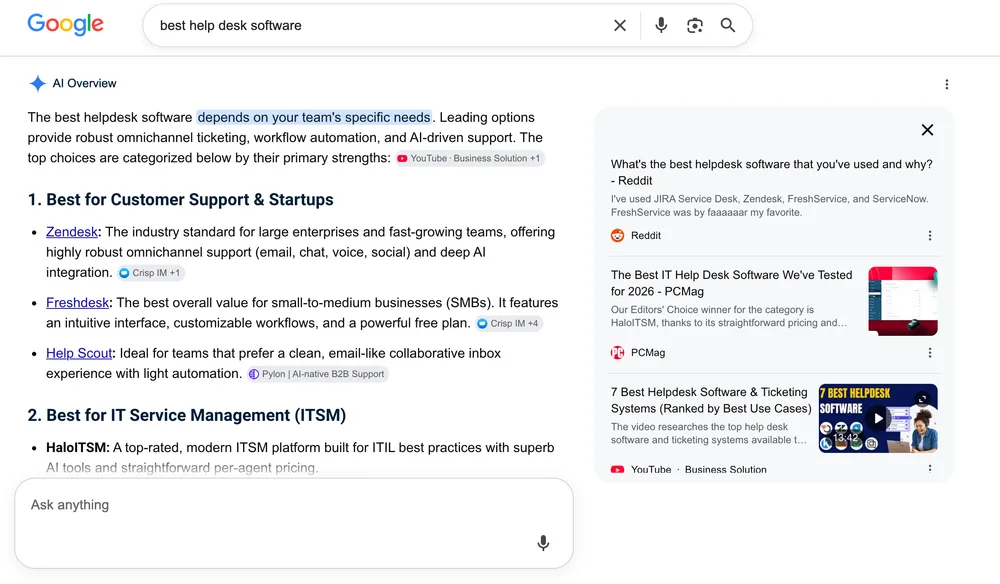
Task: Play the 7 Best Helpdesk Software video thumbnail
Action: 878,418
